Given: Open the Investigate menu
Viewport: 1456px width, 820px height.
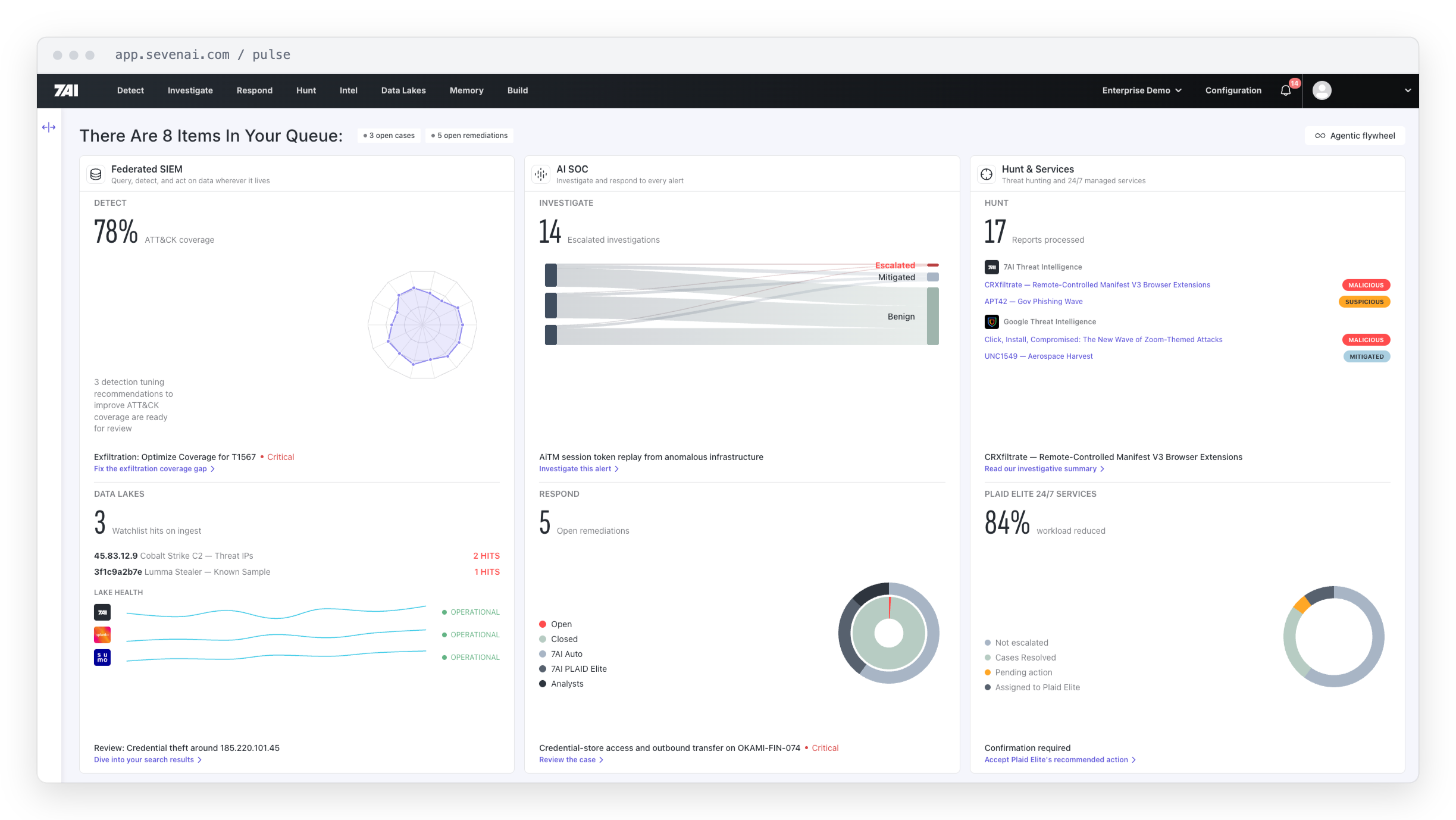Looking at the screenshot, I should [x=190, y=90].
